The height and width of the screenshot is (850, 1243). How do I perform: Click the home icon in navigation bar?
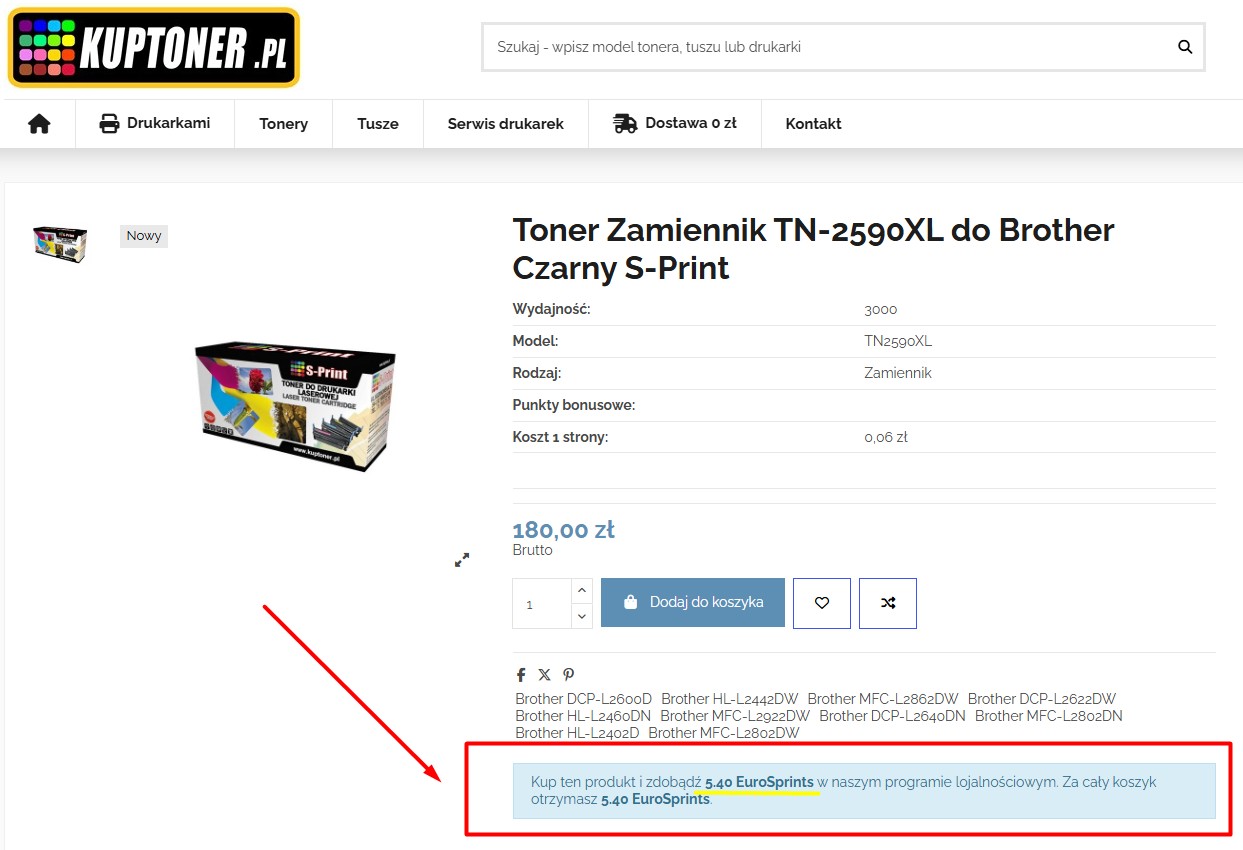[39, 124]
